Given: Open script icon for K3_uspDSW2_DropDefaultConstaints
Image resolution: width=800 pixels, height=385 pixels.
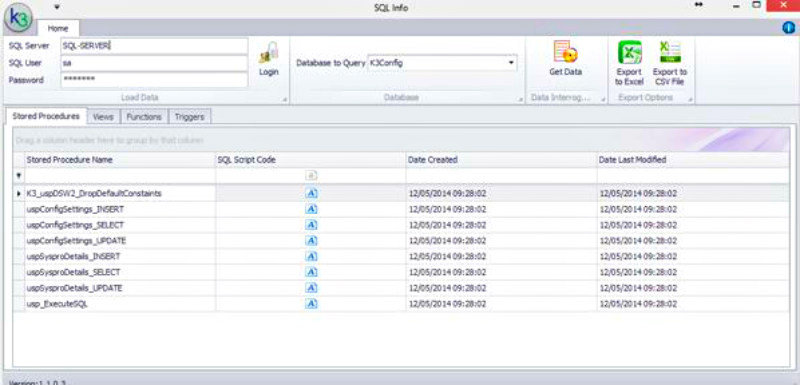Looking at the screenshot, I should 311,193.
